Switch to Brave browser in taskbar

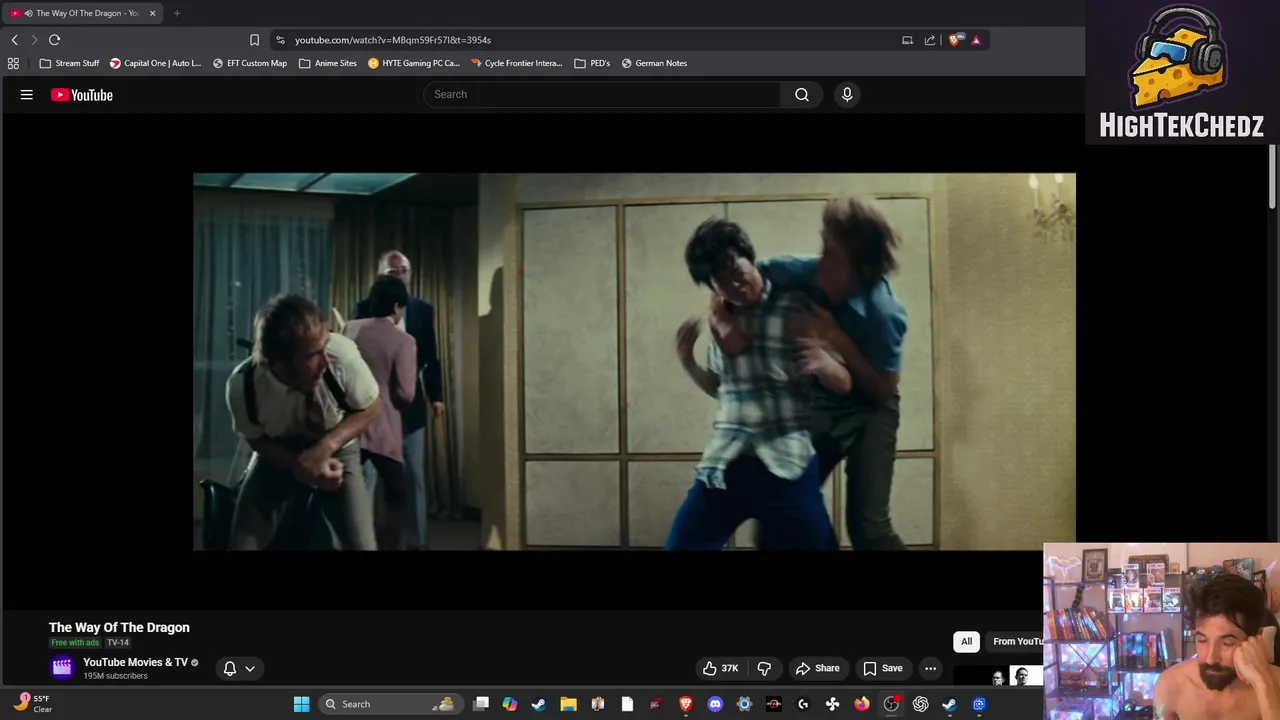(x=686, y=704)
